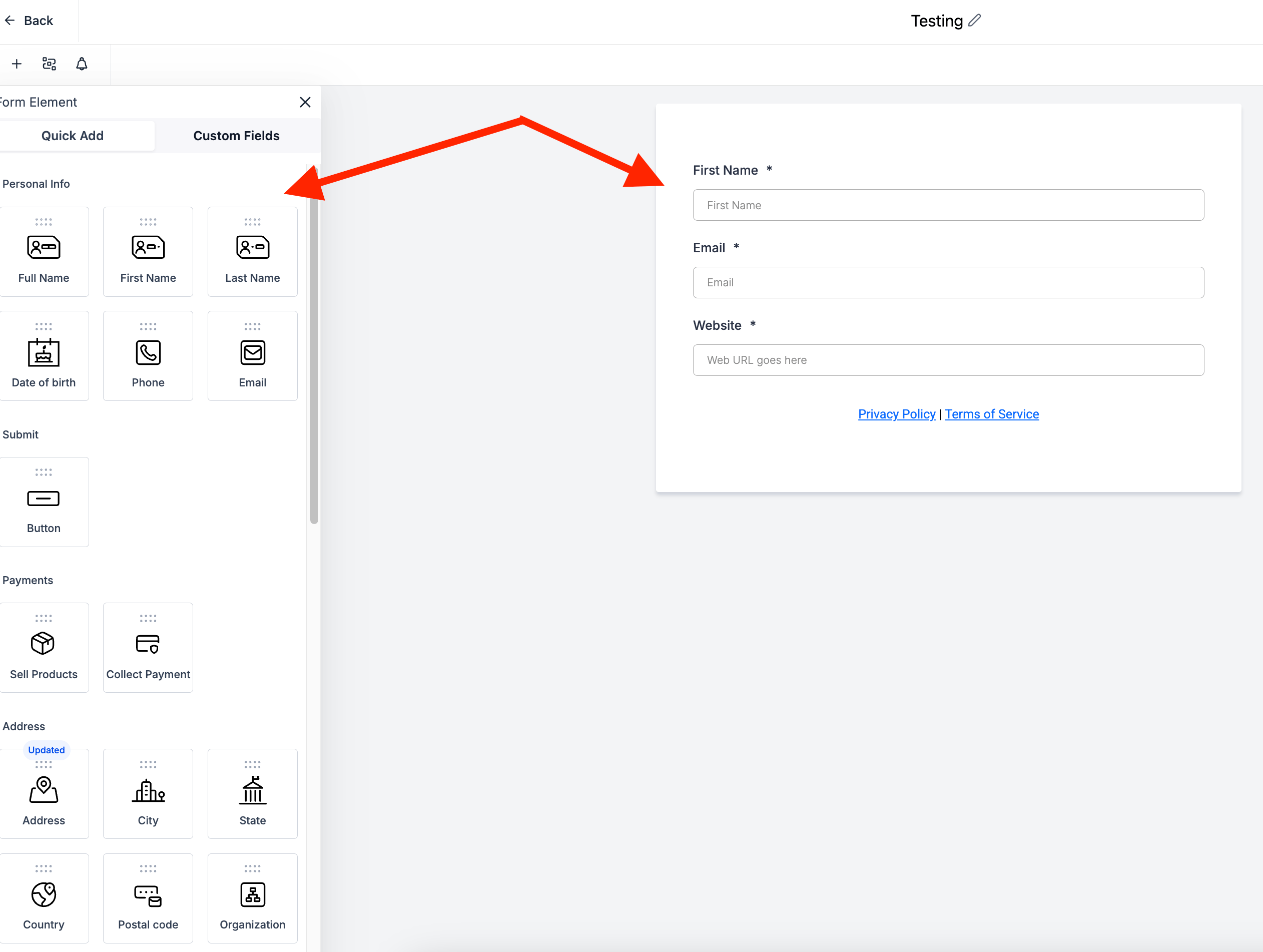Go back using the Back arrow

29,21
